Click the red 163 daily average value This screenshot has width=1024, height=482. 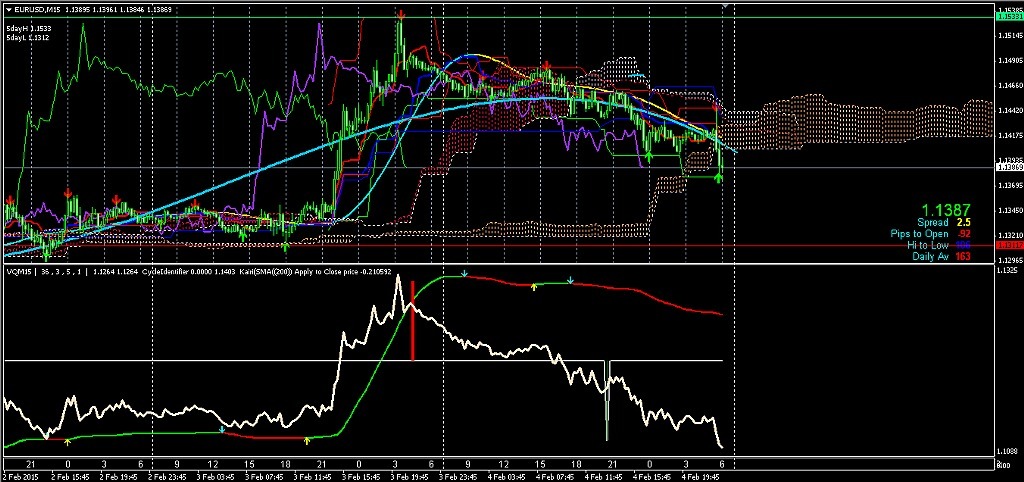963,257
